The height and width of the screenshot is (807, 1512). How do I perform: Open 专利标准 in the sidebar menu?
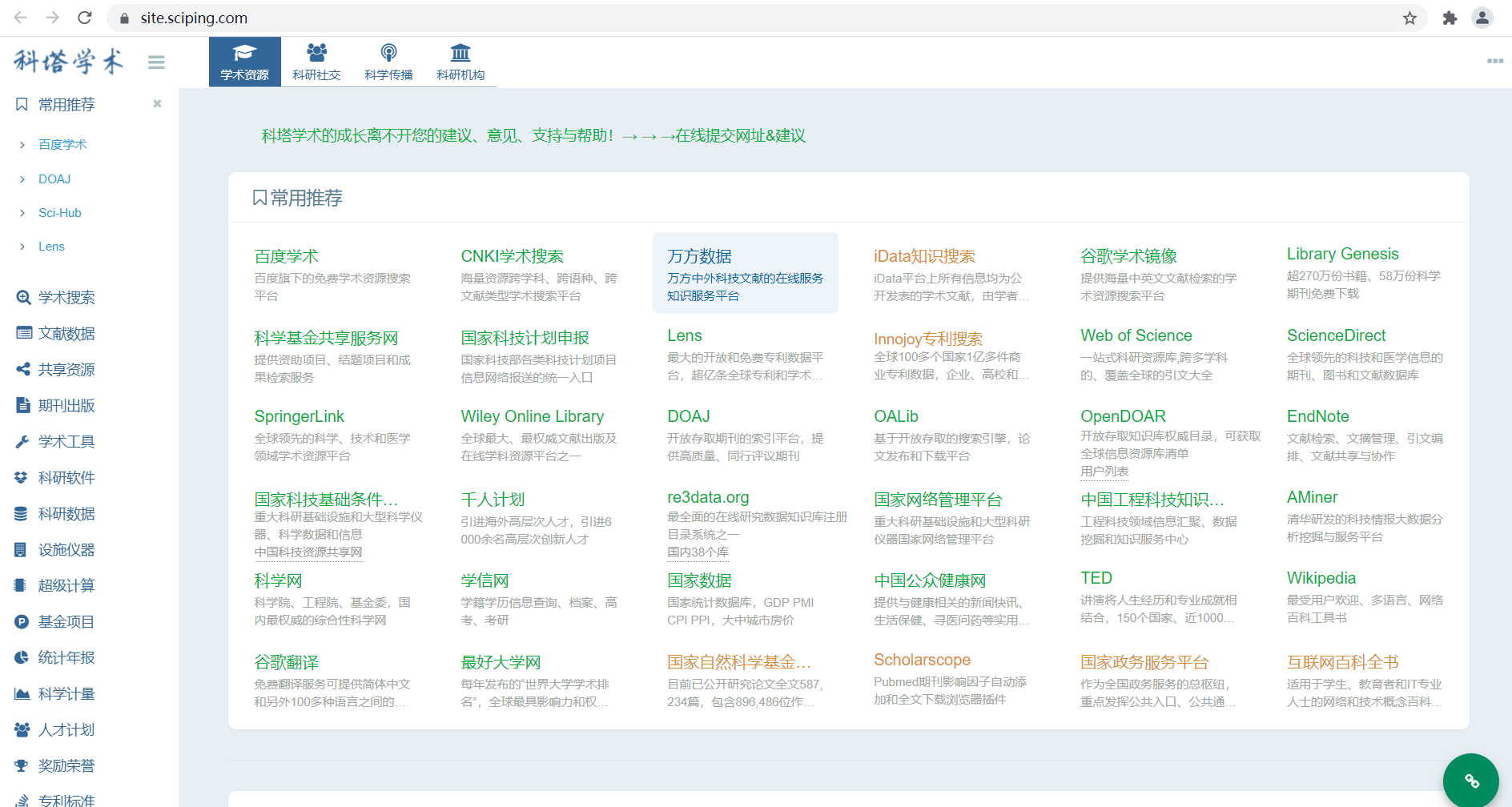click(x=66, y=800)
